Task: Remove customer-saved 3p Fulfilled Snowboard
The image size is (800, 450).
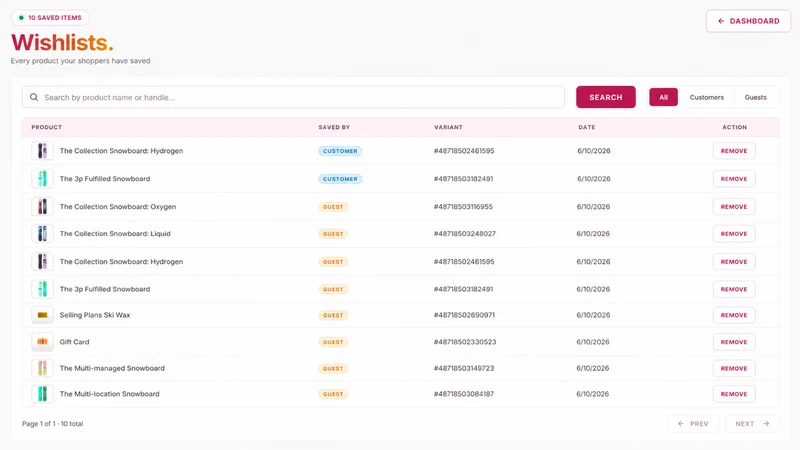Action: coord(734,179)
